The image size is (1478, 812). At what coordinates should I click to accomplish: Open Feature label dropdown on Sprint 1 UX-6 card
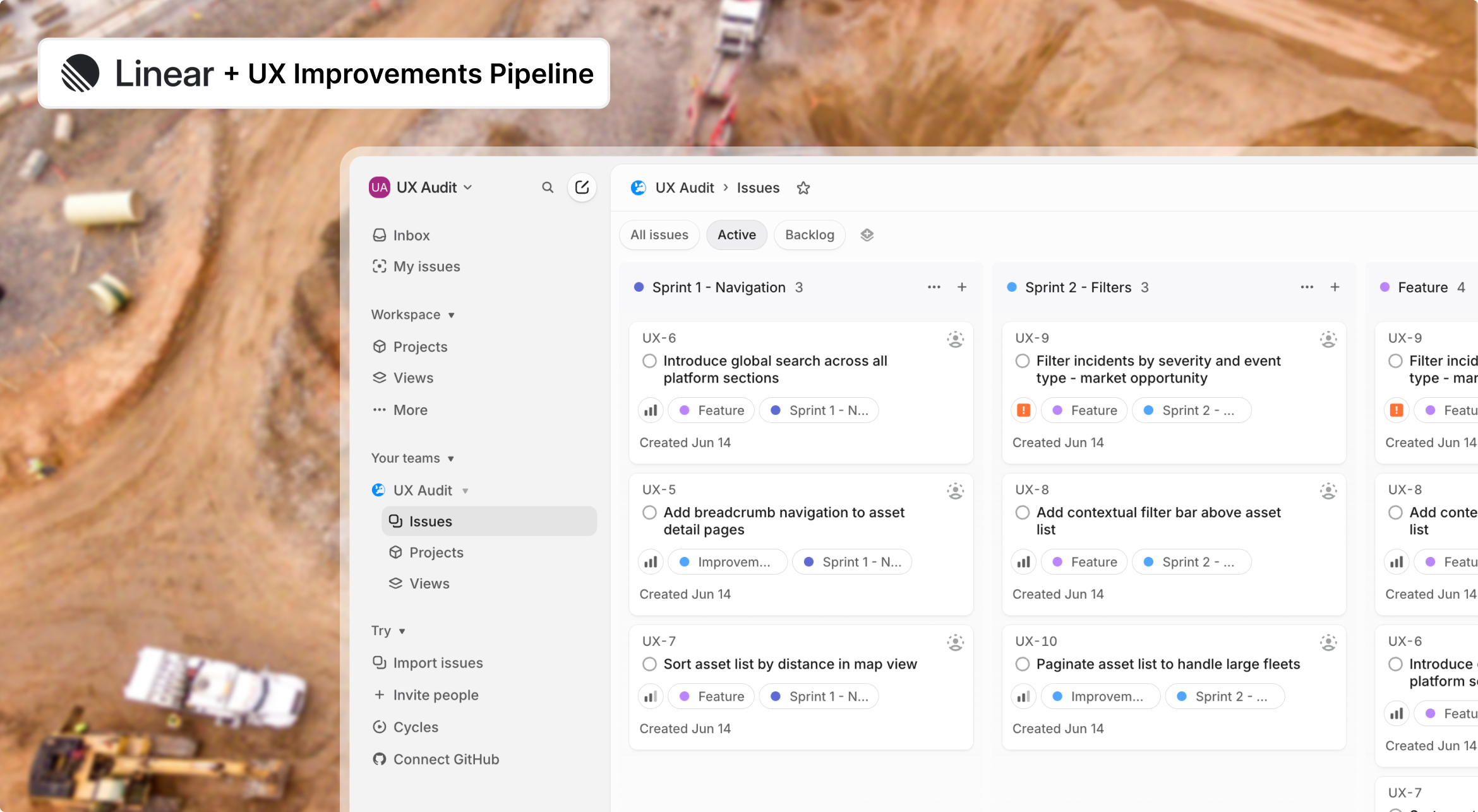(x=711, y=410)
